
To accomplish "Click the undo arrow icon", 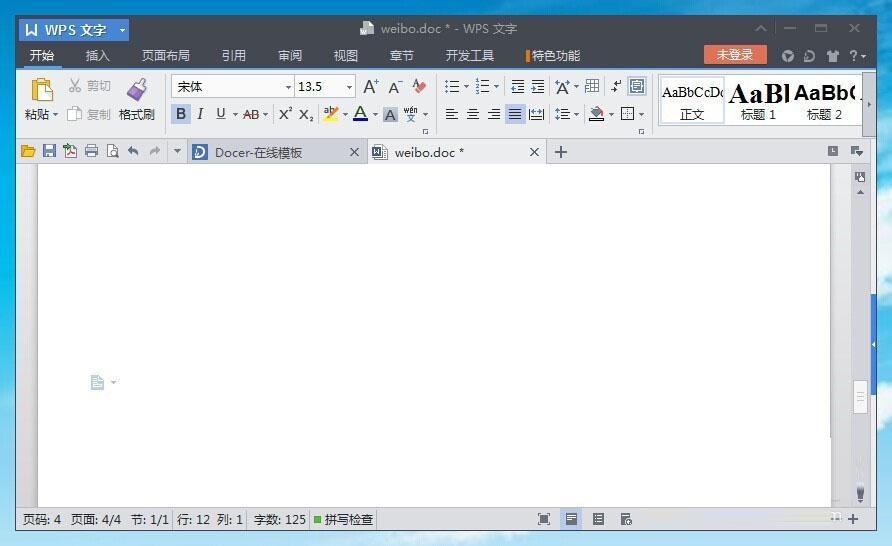I will 133,151.
